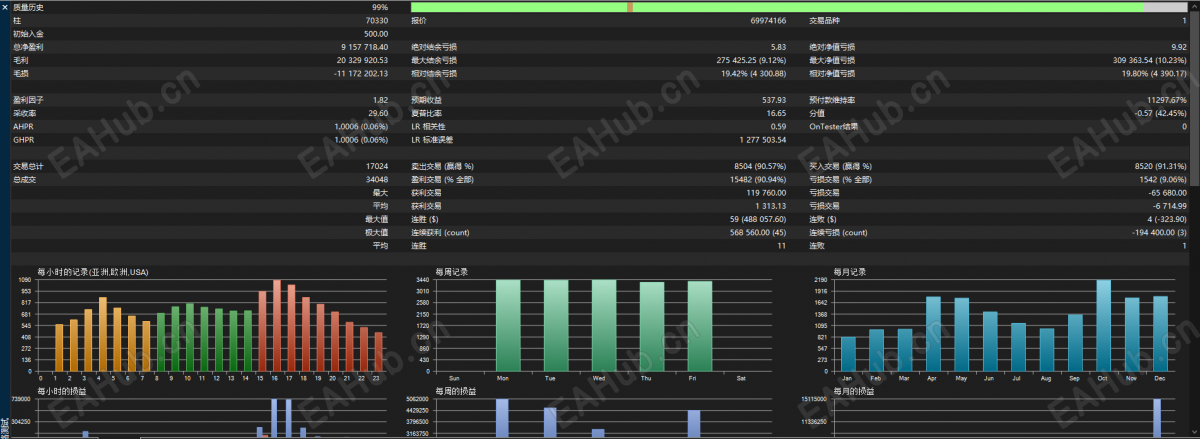1200x439 pixels.
Task: Select the 99% quality value
Action: point(379,7)
